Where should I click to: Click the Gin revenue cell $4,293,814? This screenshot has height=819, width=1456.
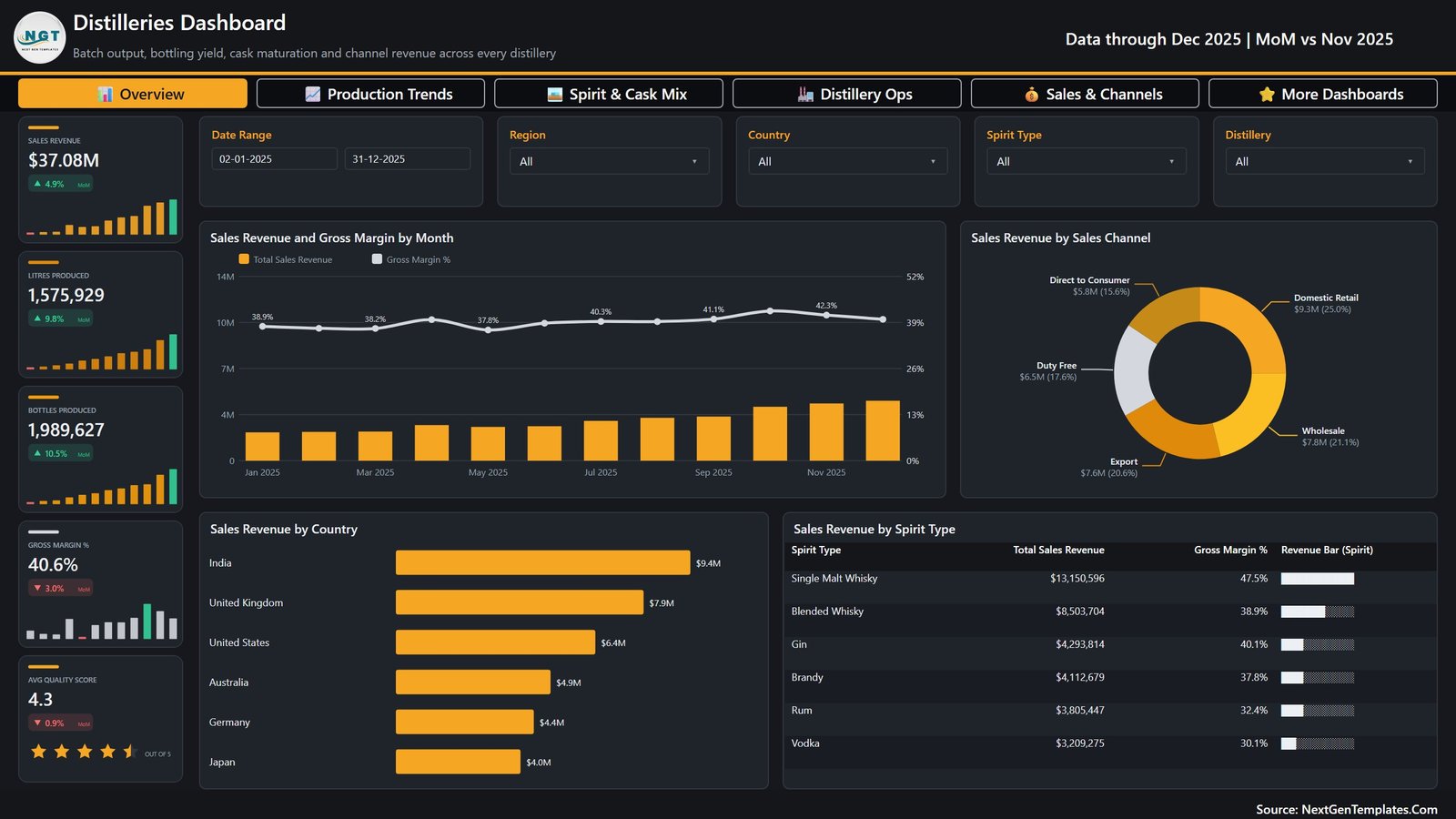[x=1080, y=644]
